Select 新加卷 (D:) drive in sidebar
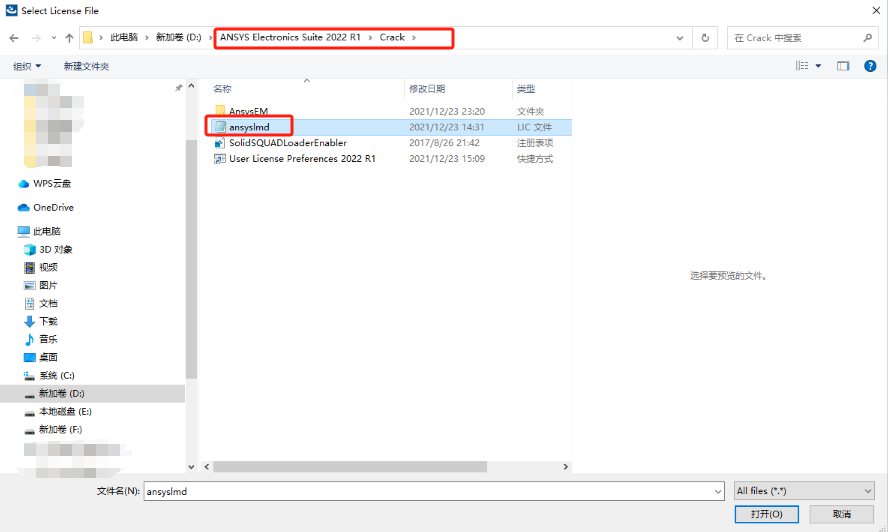Viewport: 888px width, 532px height. [x=61, y=393]
